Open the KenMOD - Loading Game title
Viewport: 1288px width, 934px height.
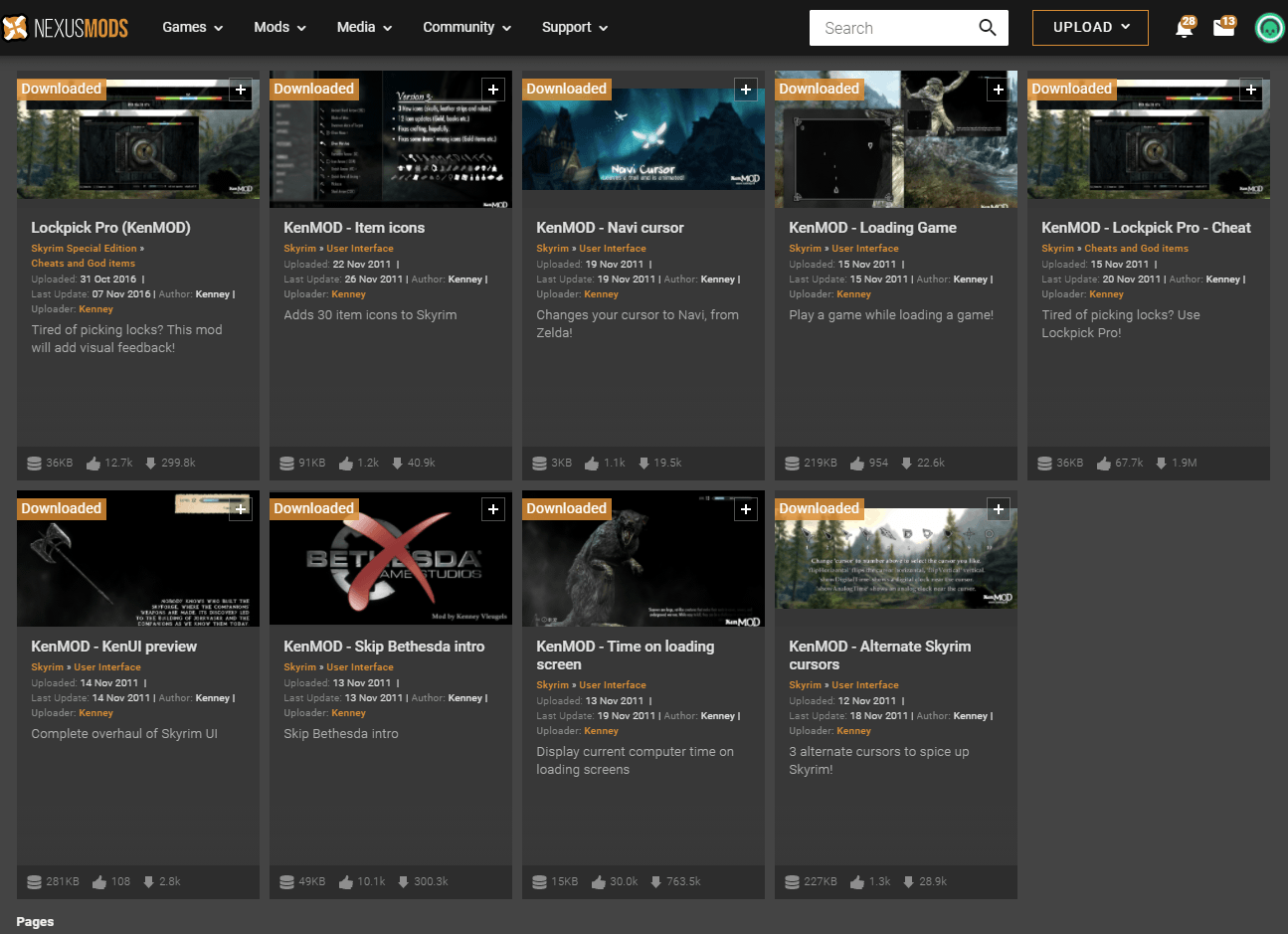[x=872, y=228]
